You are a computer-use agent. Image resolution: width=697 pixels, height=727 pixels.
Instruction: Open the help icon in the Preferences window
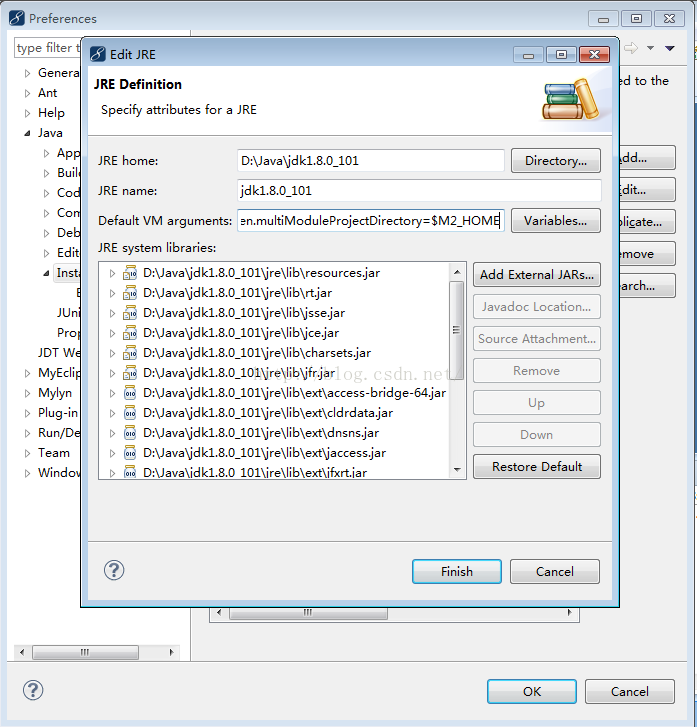point(33,690)
